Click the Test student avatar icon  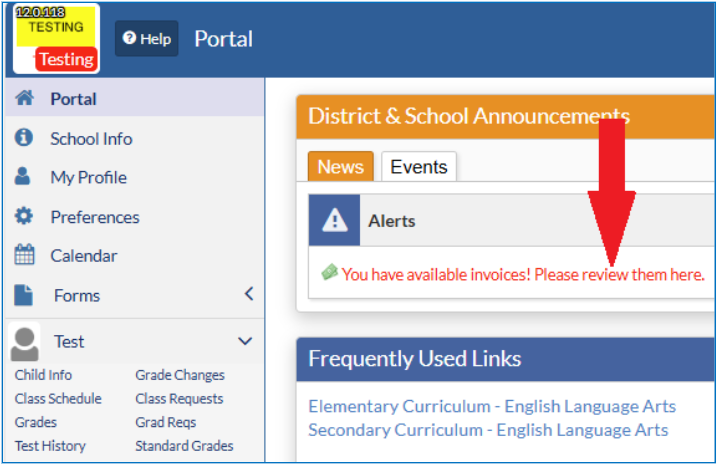(x=24, y=344)
